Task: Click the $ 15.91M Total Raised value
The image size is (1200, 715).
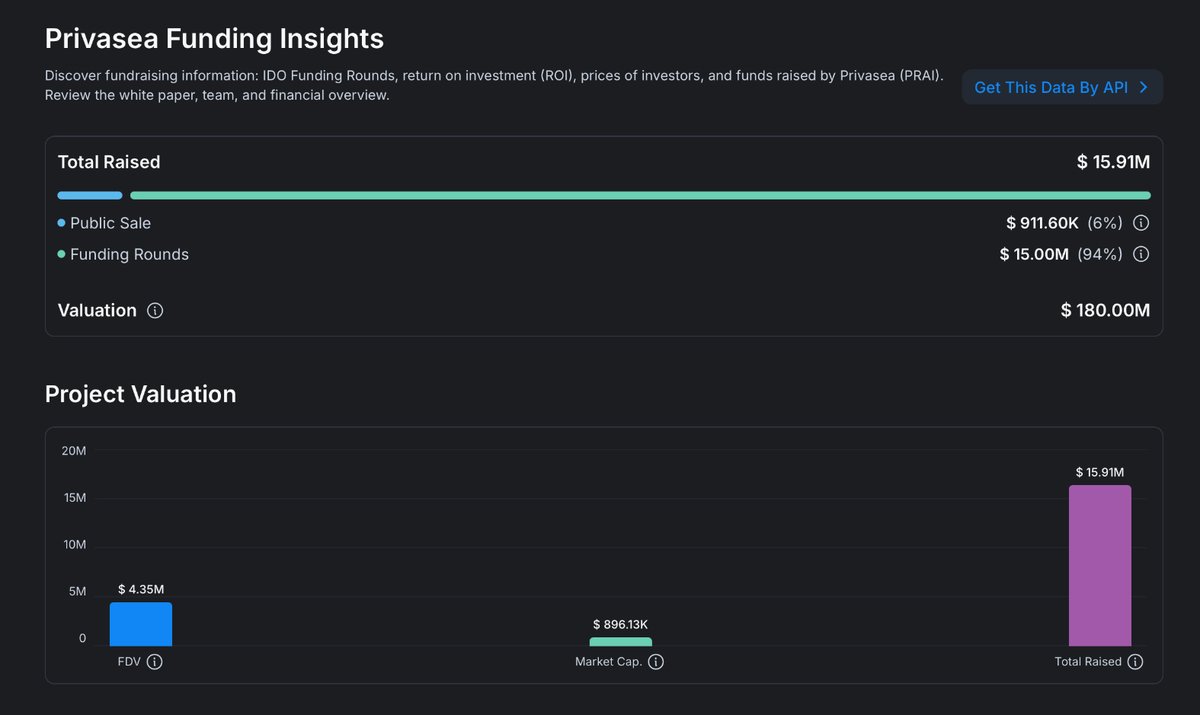Action: click(x=1114, y=161)
